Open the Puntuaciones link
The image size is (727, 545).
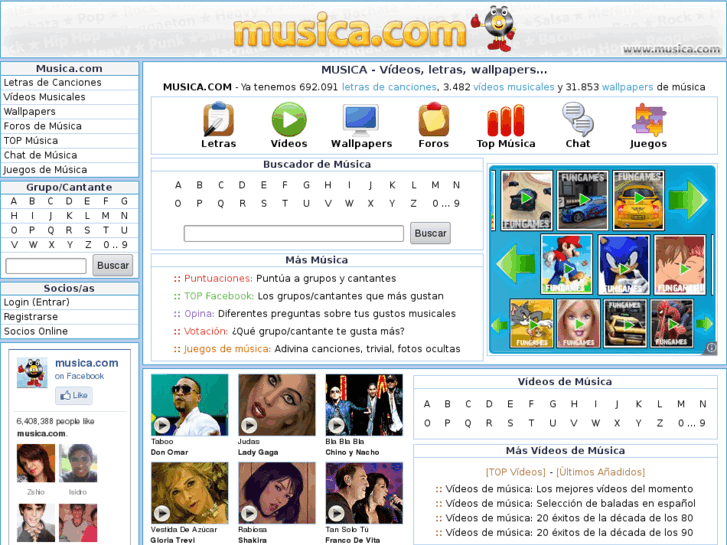pyautogui.click(x=218, y=278)
